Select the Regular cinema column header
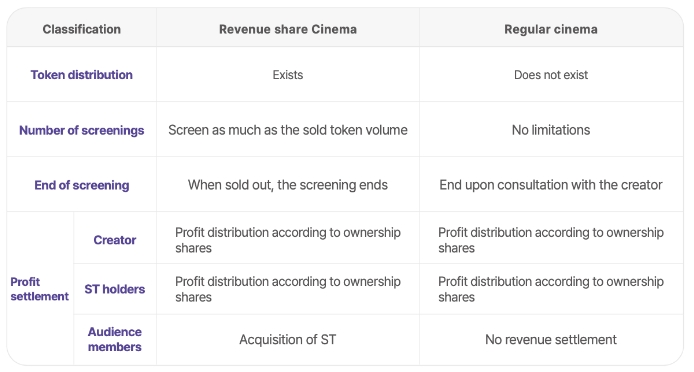694x372 pixels. click(551, 29)
